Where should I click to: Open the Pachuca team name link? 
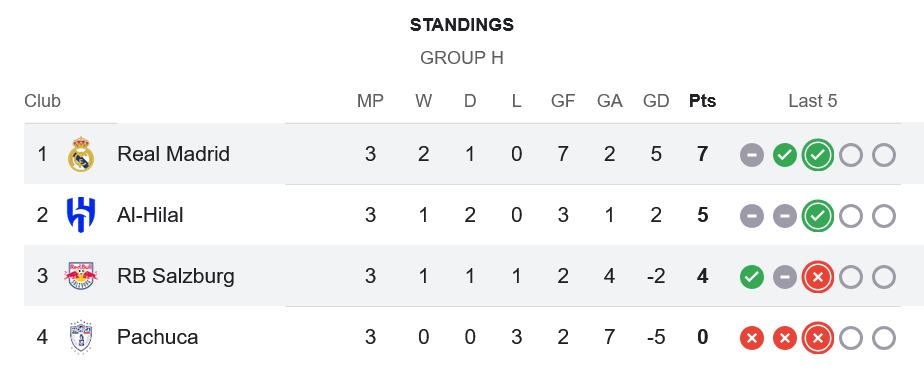157,337
